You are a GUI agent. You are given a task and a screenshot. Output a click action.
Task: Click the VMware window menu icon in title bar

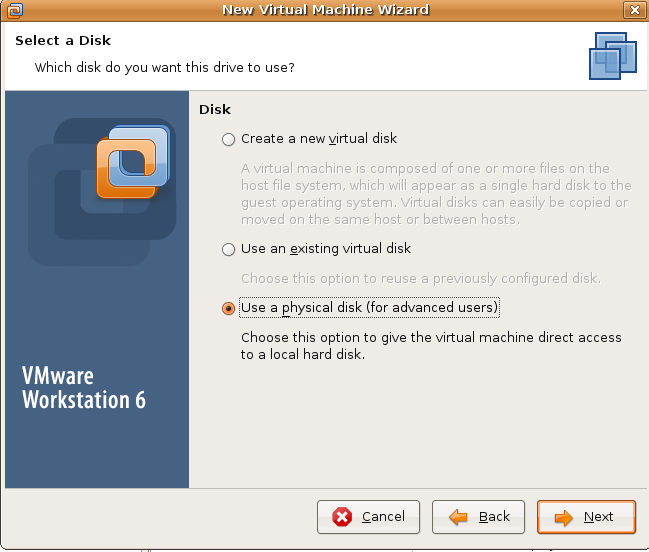15,10
